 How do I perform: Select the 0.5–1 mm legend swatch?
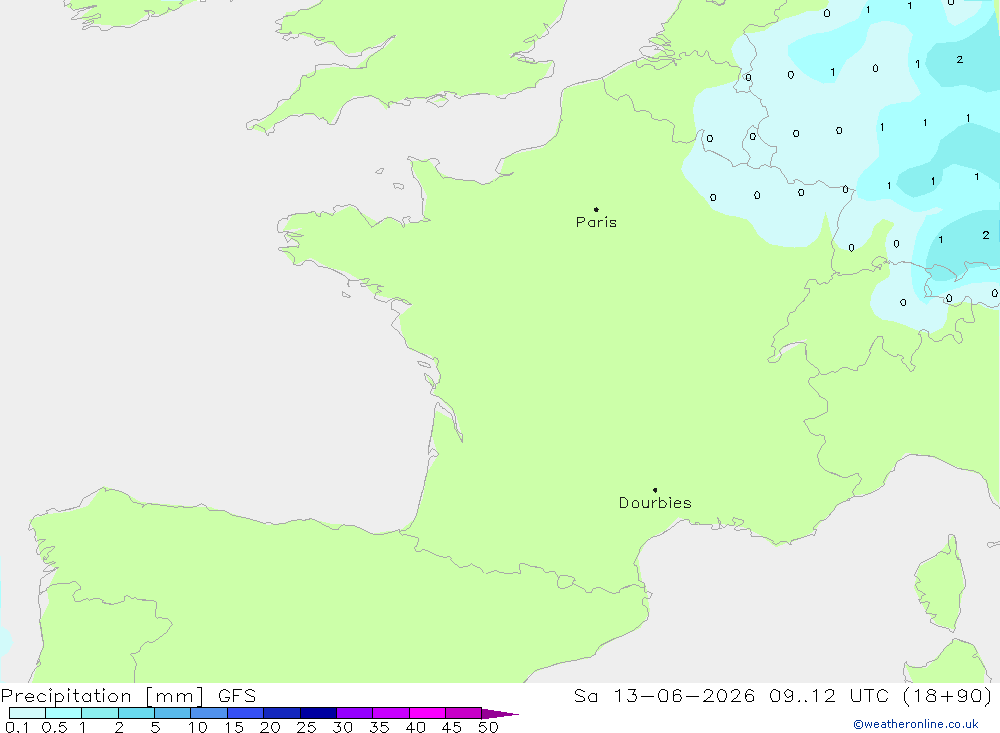point(64,713)
